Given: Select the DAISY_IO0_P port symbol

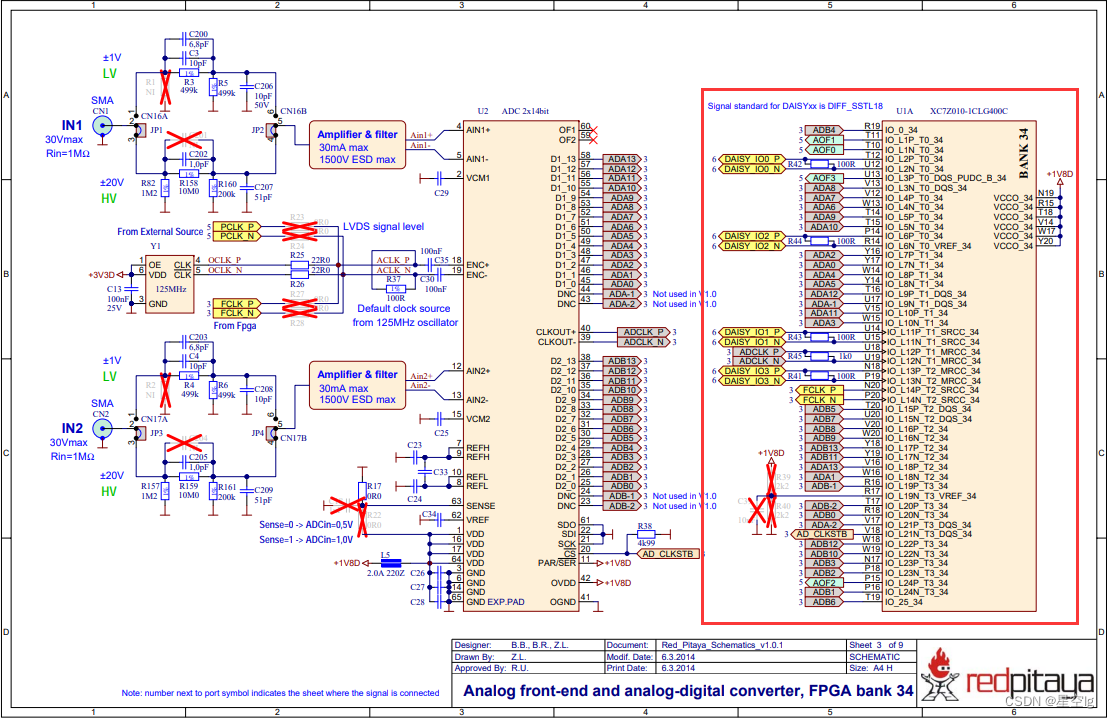Looking at the screenshot, I should click(x=751, y=159).
